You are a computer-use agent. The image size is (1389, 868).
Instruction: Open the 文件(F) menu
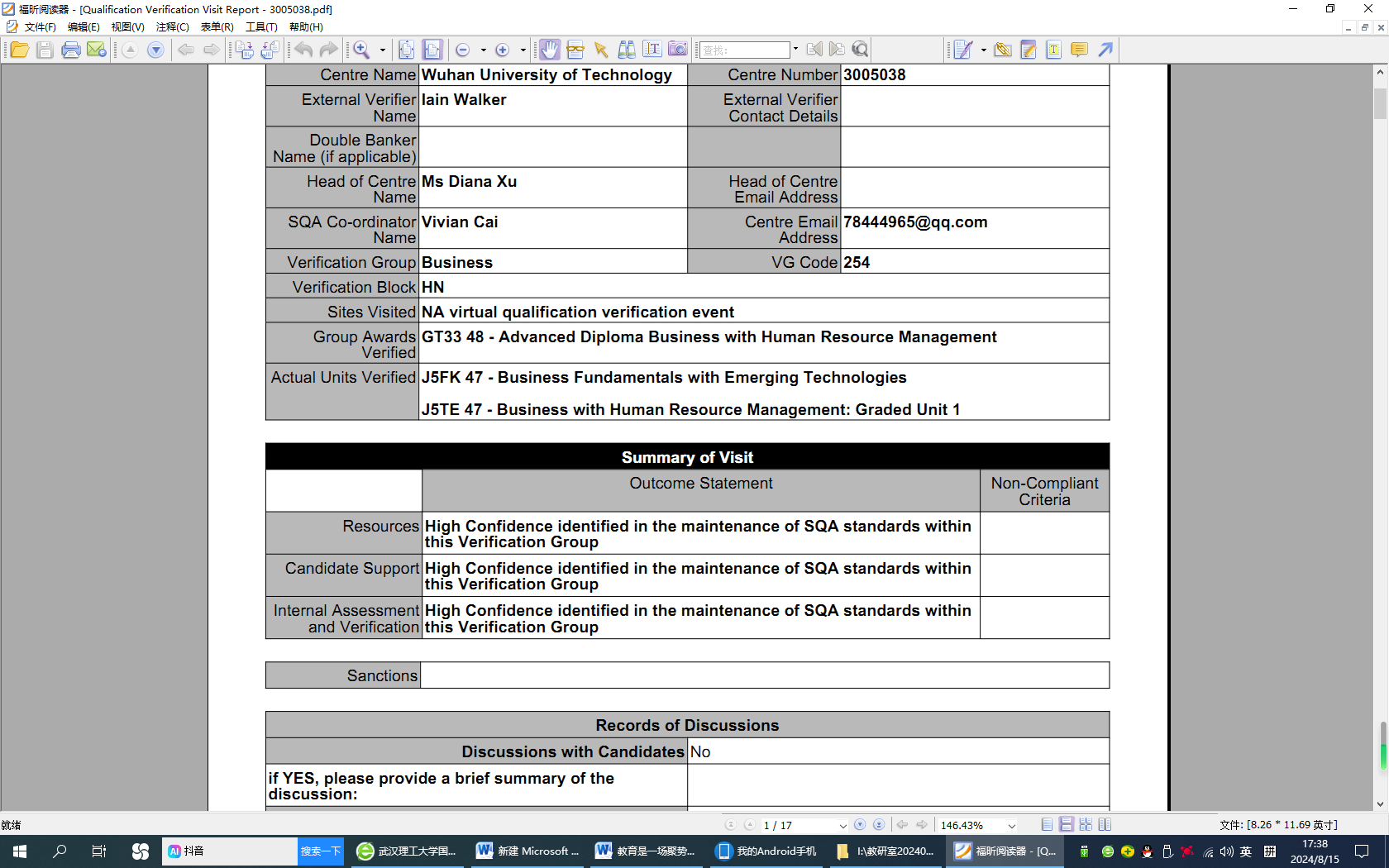tap(40, 27)
